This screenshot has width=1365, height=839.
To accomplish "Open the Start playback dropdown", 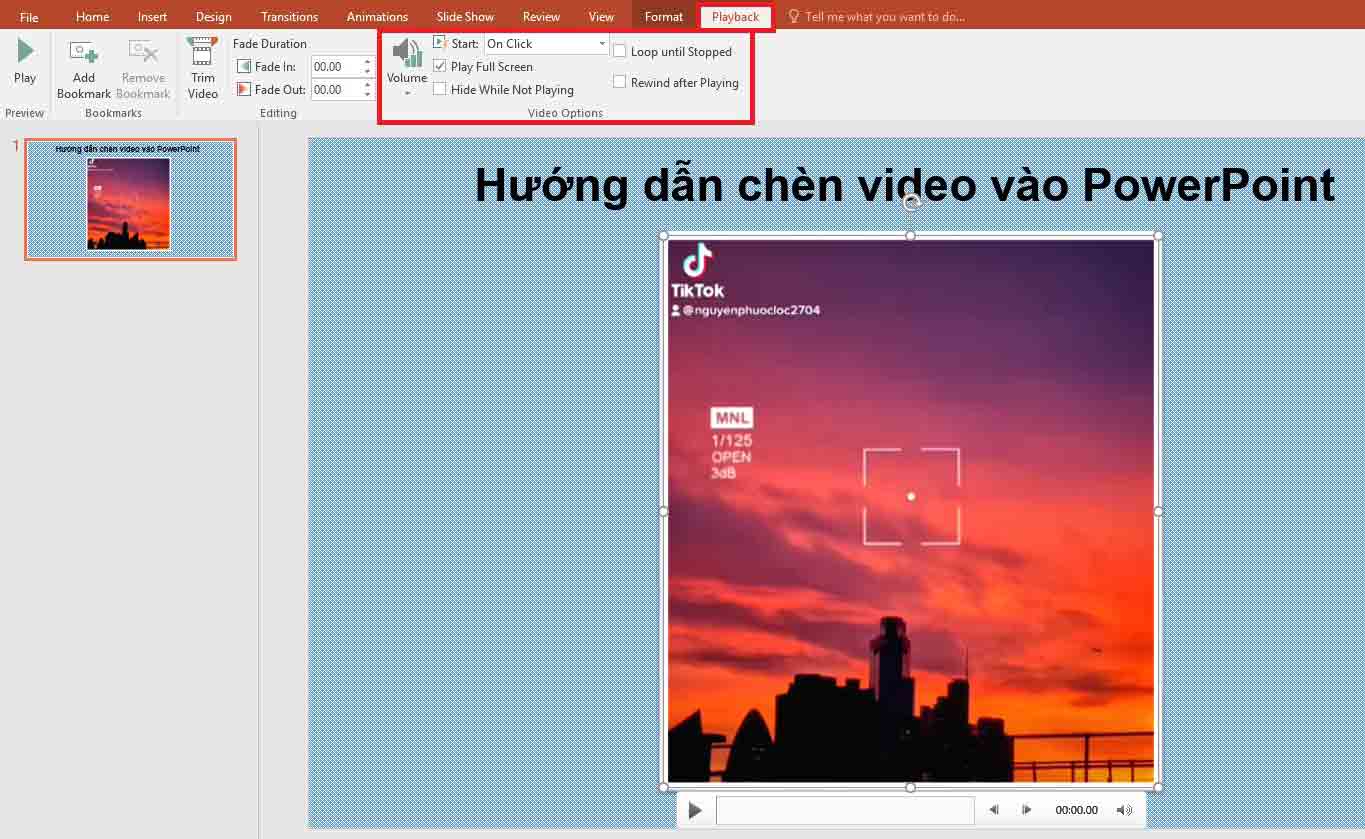I will (x=601, y=44).
